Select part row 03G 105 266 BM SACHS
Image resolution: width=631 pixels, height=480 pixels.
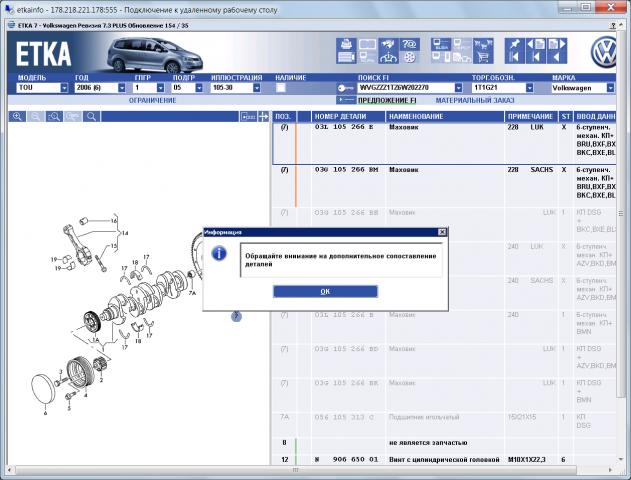pyautogui.click(x=444, y=186)
